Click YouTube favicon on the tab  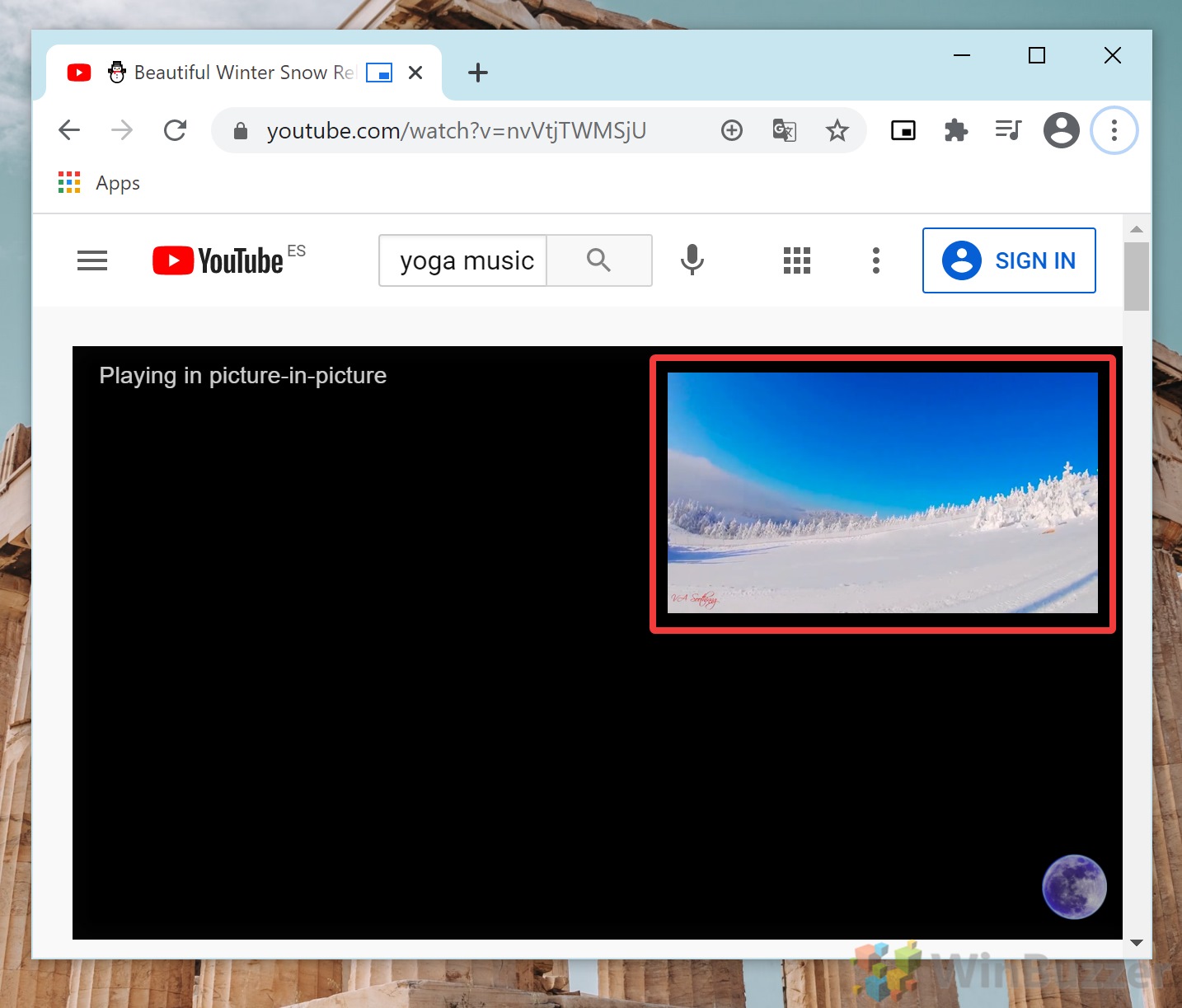(79, 73)
